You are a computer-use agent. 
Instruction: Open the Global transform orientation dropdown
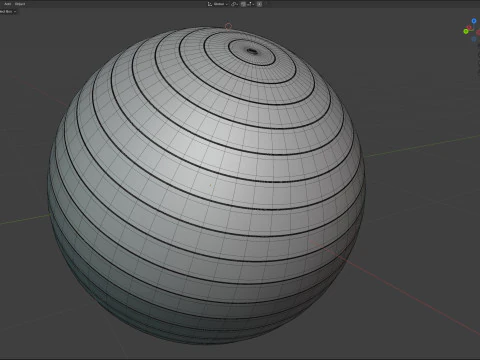(x=218, y=4)
